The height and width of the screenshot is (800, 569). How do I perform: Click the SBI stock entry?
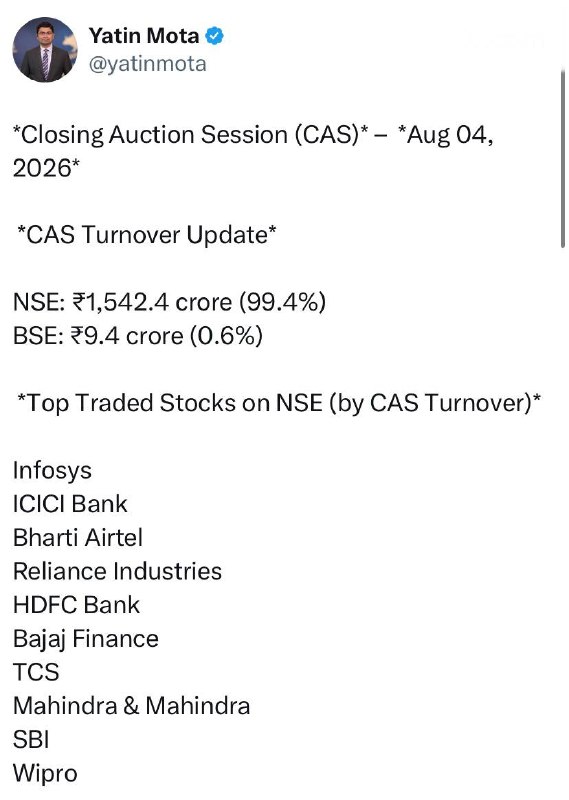(x=31, y=740)
